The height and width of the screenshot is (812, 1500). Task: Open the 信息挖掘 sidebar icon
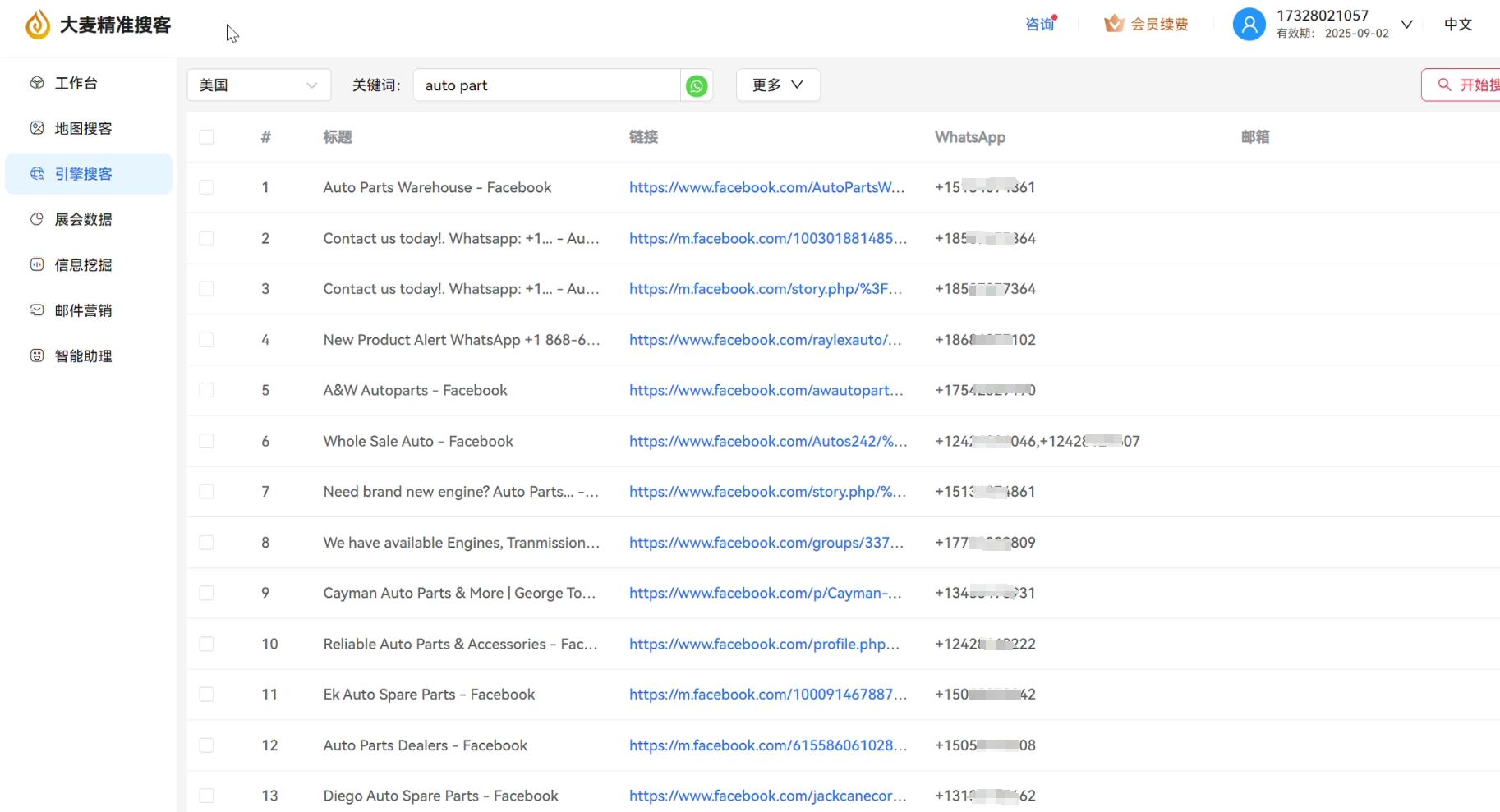pos(37,264)
